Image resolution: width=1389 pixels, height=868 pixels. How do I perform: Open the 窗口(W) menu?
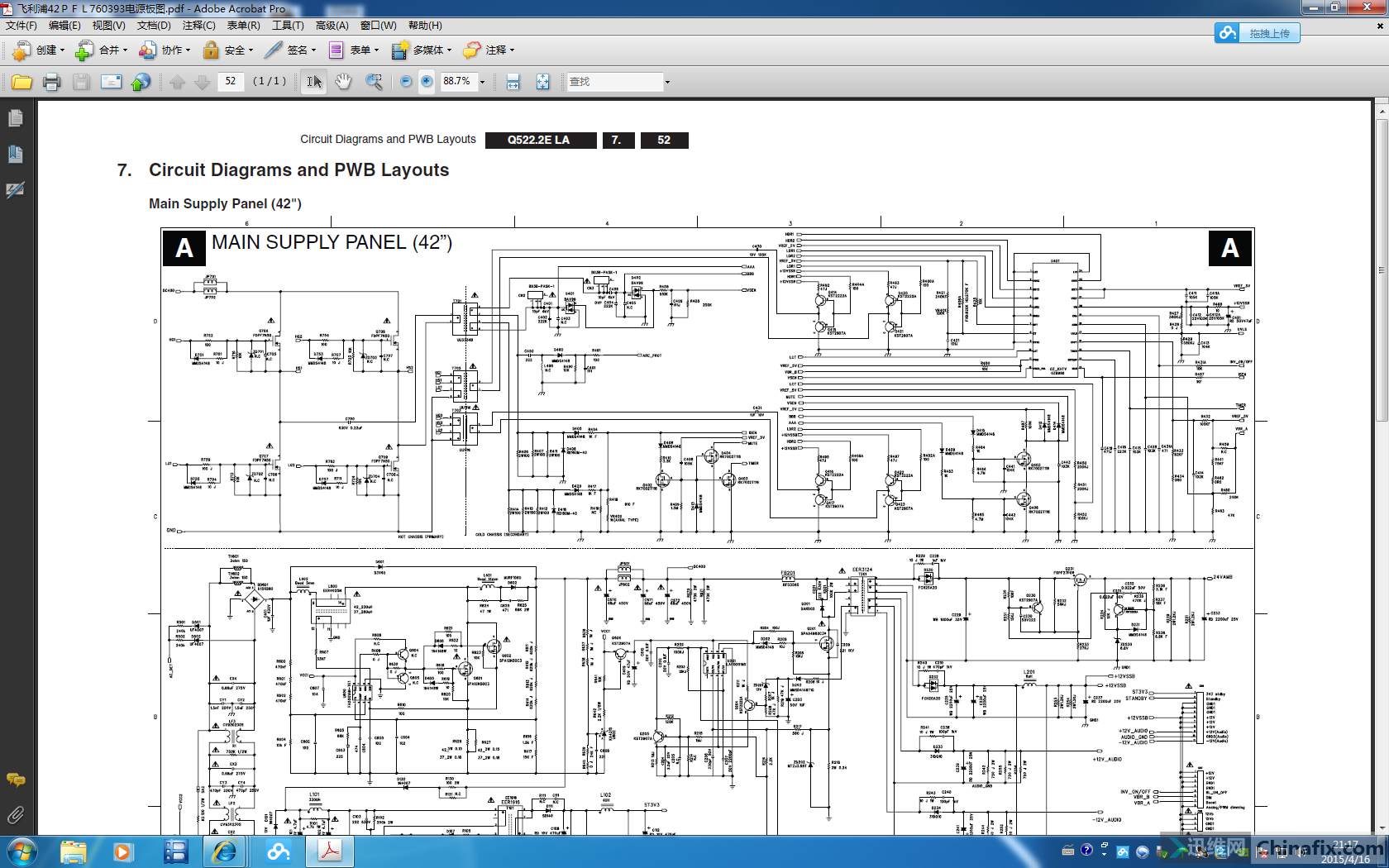(x=379, y=26)
